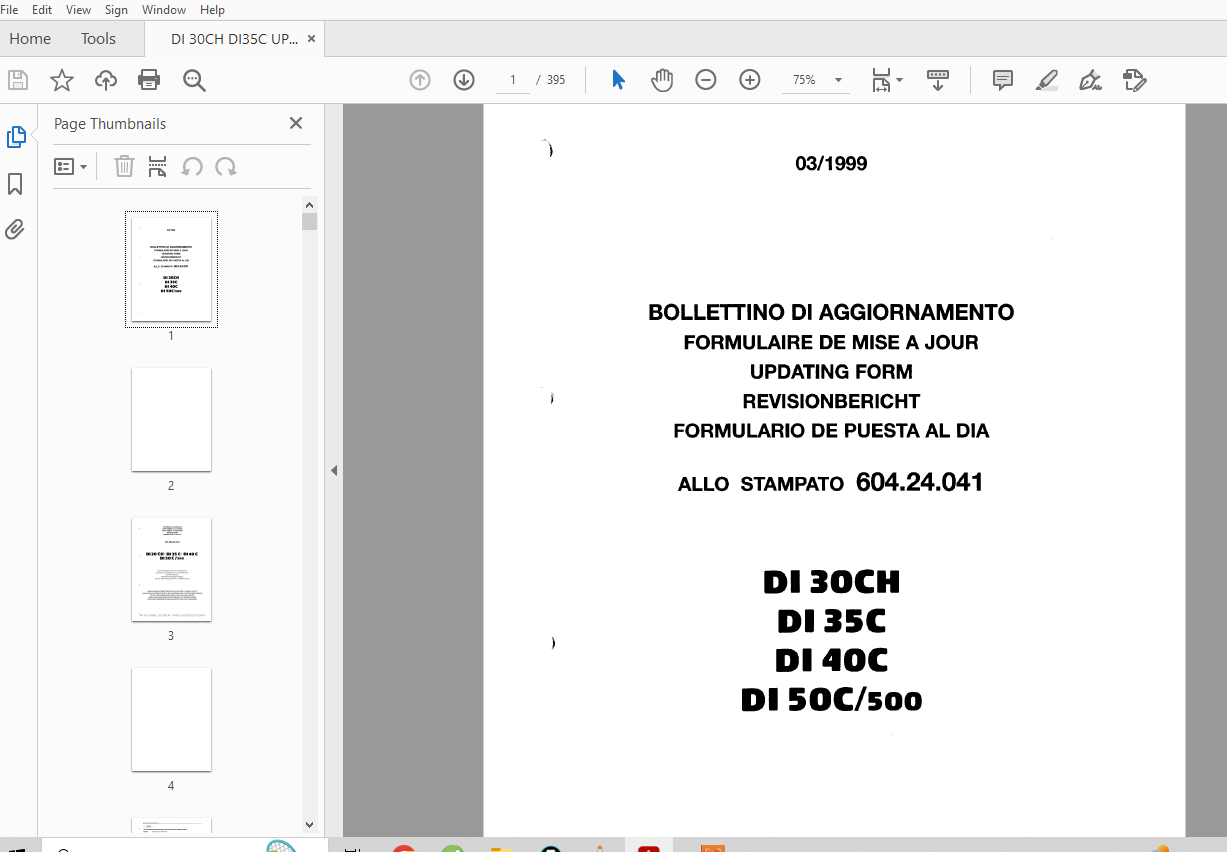Viewport: 1227px width, 852px height.
Task: Open the View menu
Action: pyautogui.click(x=78, y=10)
